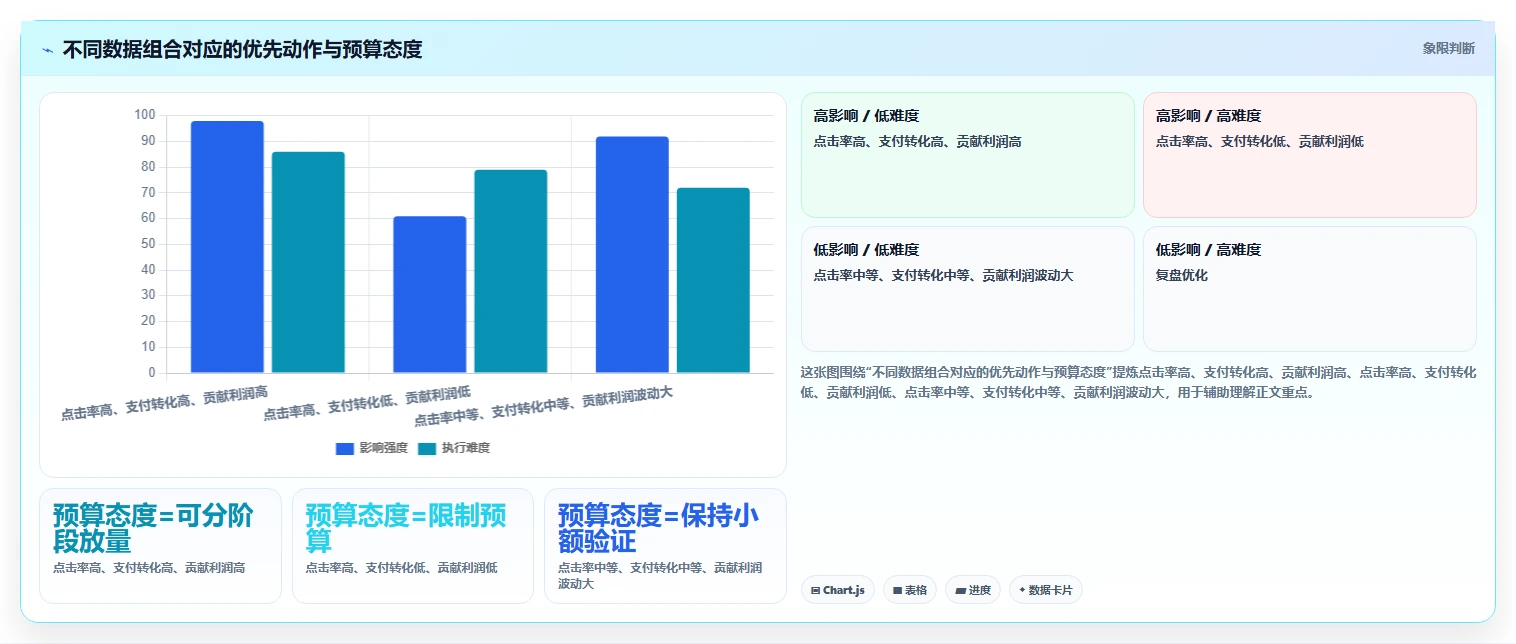
Task: Select the 预算态度=可分阶段放量 card
Action: click(x=160, y=546)
